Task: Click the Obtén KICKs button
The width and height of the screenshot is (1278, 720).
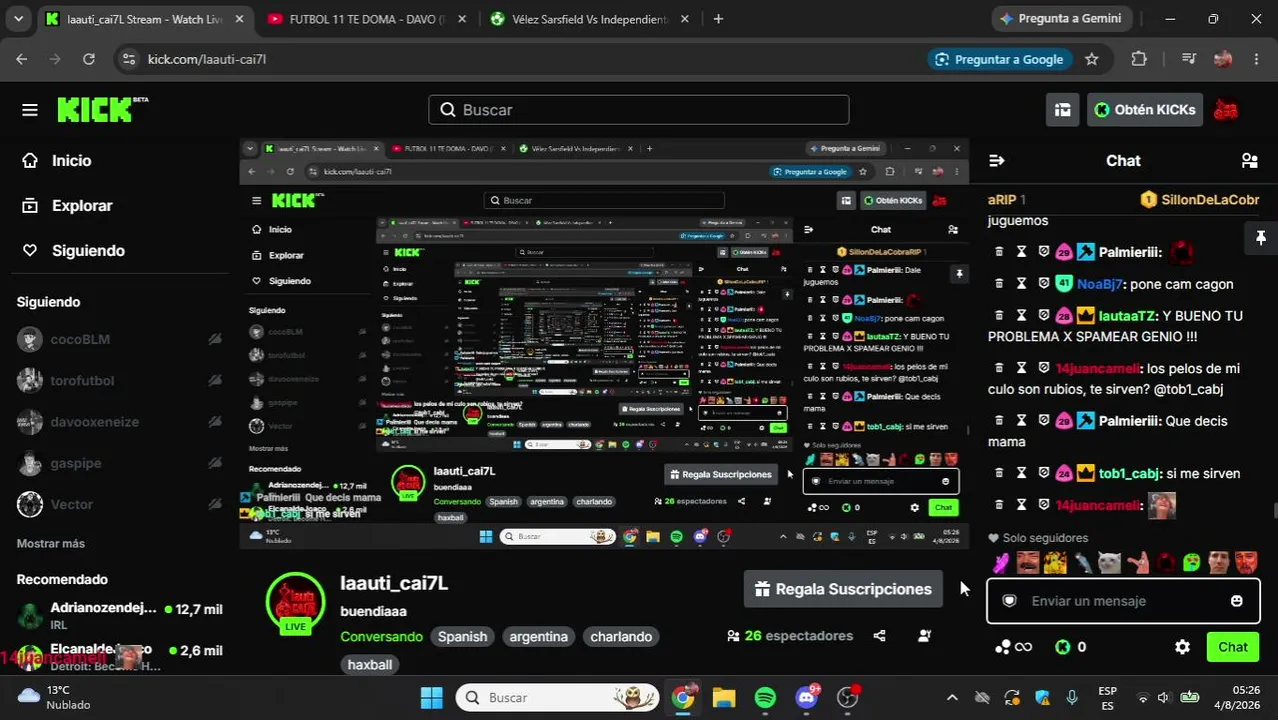Action: [x=1145, y=110]
